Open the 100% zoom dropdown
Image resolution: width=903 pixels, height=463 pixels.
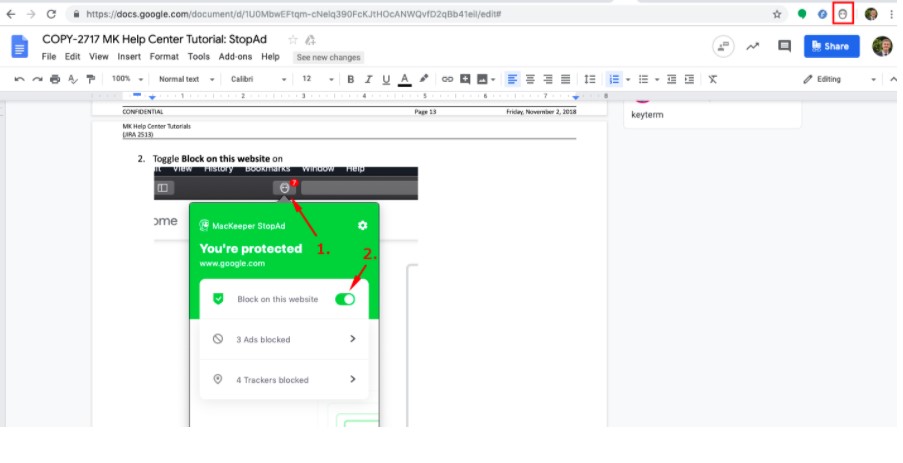point(127,79)
